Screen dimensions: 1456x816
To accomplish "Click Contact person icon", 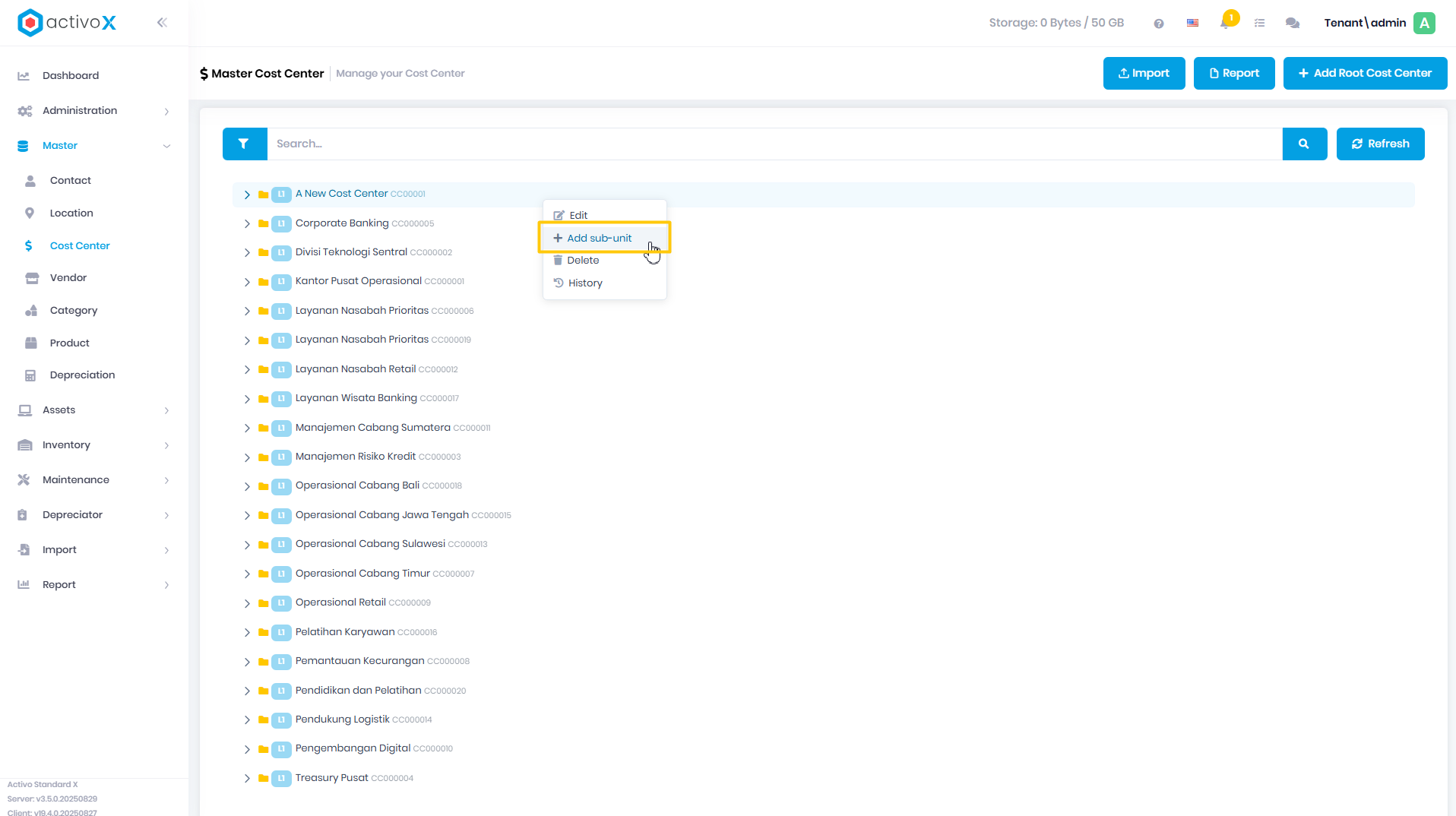I will click(30, 181).
